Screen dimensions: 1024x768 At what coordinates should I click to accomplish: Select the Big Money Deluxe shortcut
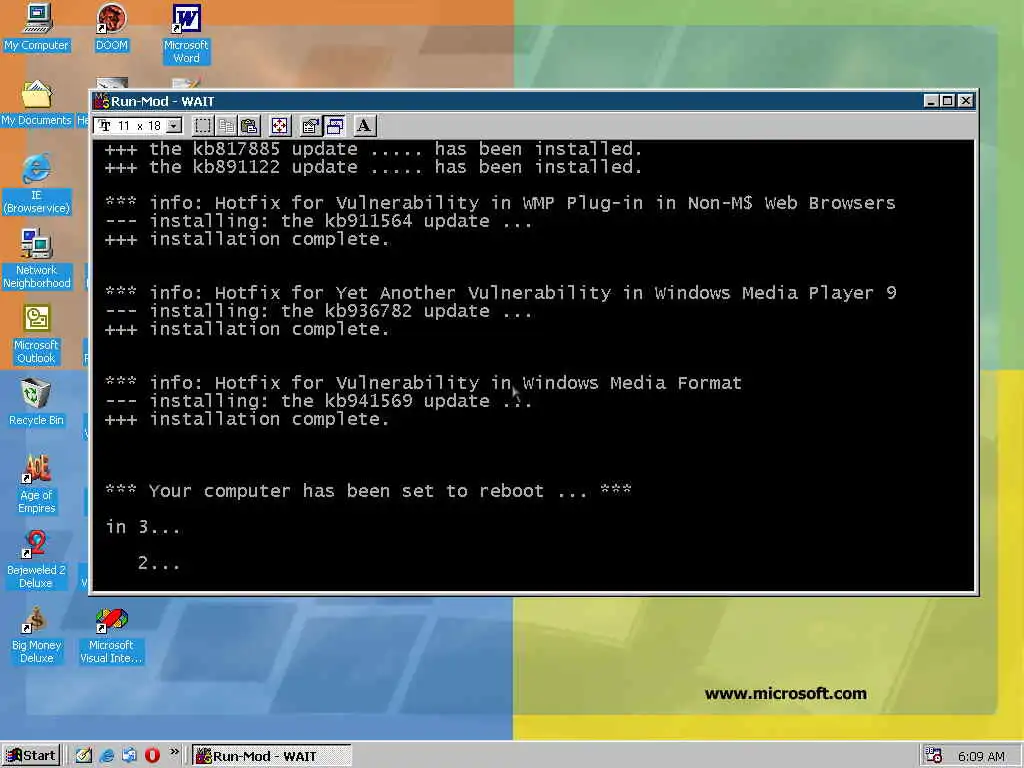click(x=37, y=635)
